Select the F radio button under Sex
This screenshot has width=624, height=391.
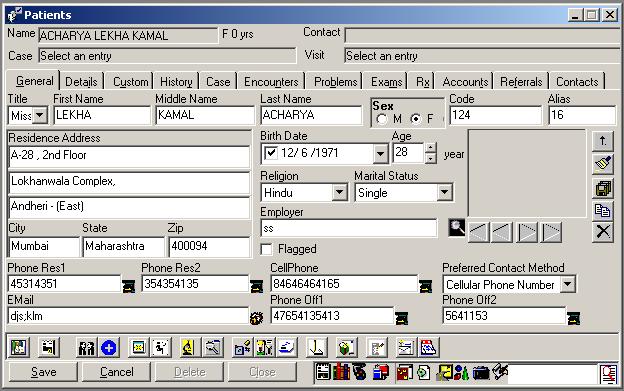(416, 119)
